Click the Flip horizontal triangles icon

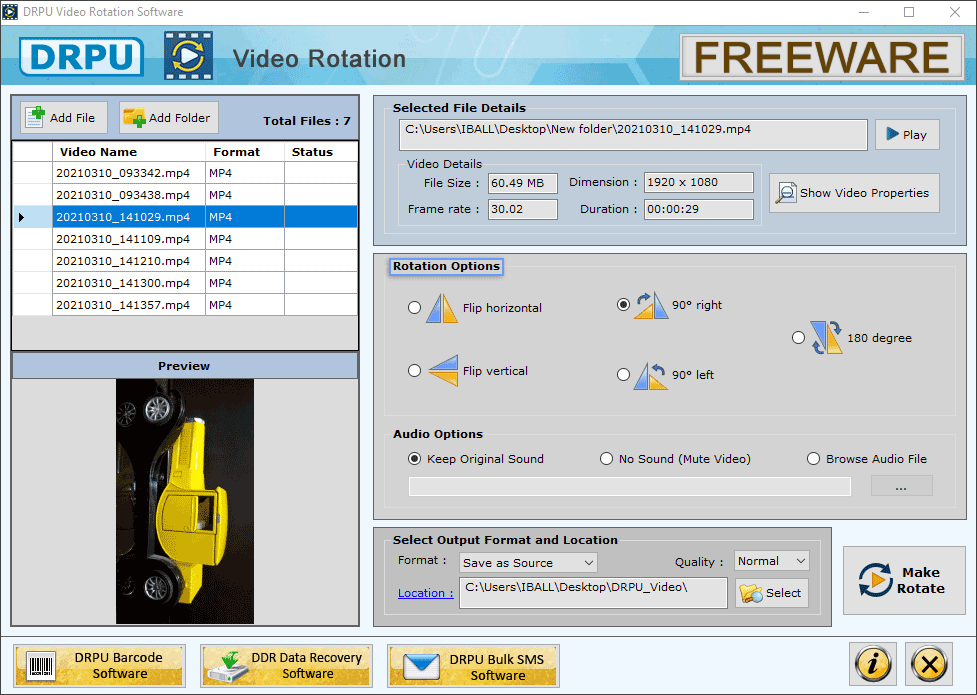[x=442, y=308]
